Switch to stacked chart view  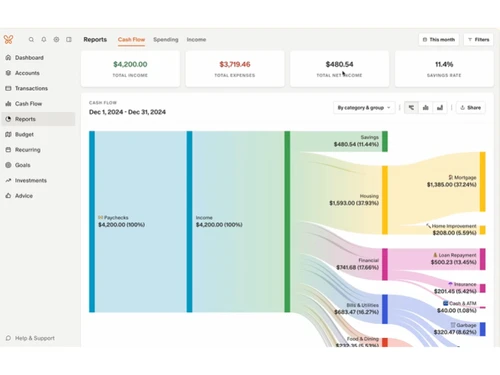click(440, 107)
